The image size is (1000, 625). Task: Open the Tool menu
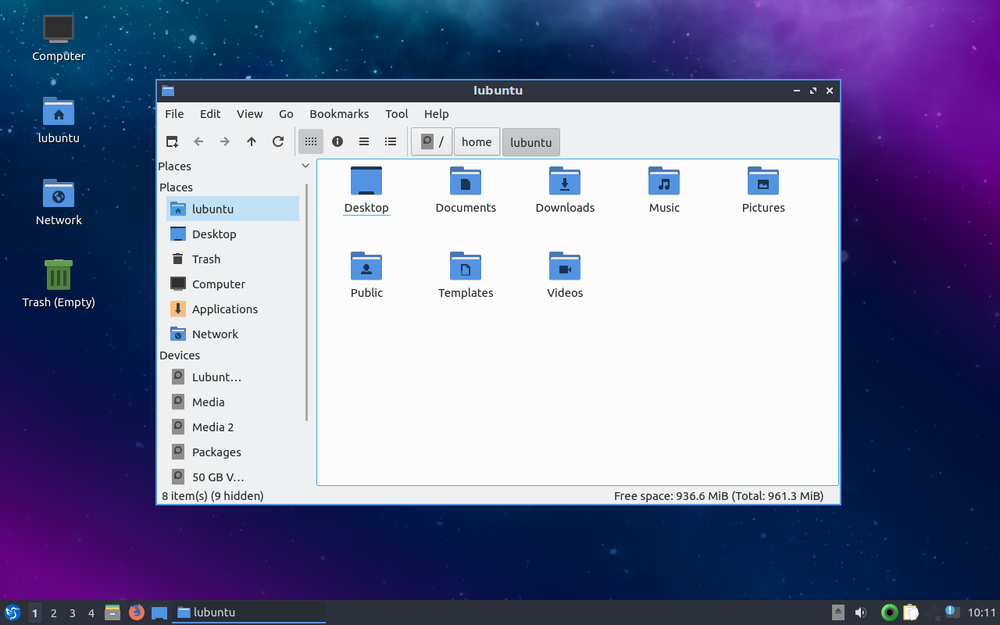coord(396,114)
